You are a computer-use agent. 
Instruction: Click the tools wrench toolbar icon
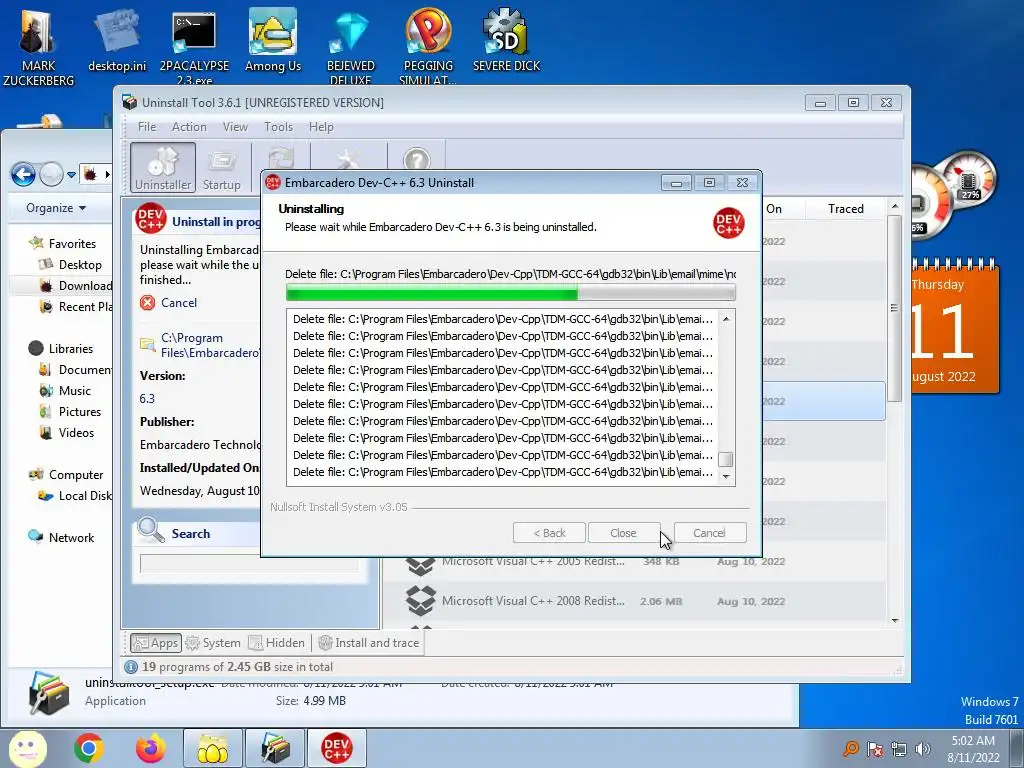348,159
